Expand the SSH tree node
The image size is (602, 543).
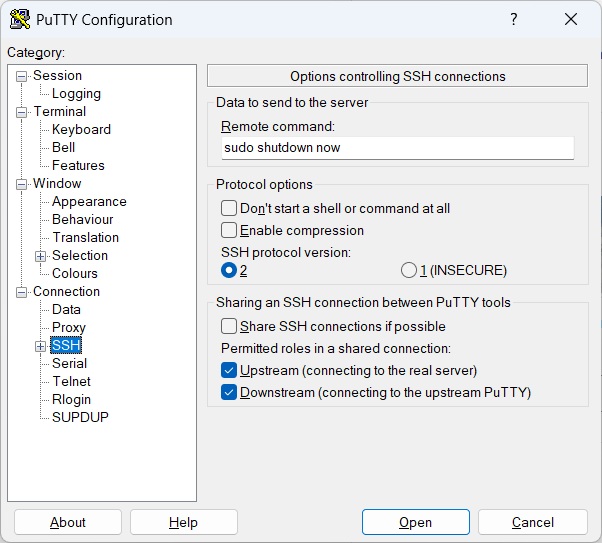pos(41,346)
